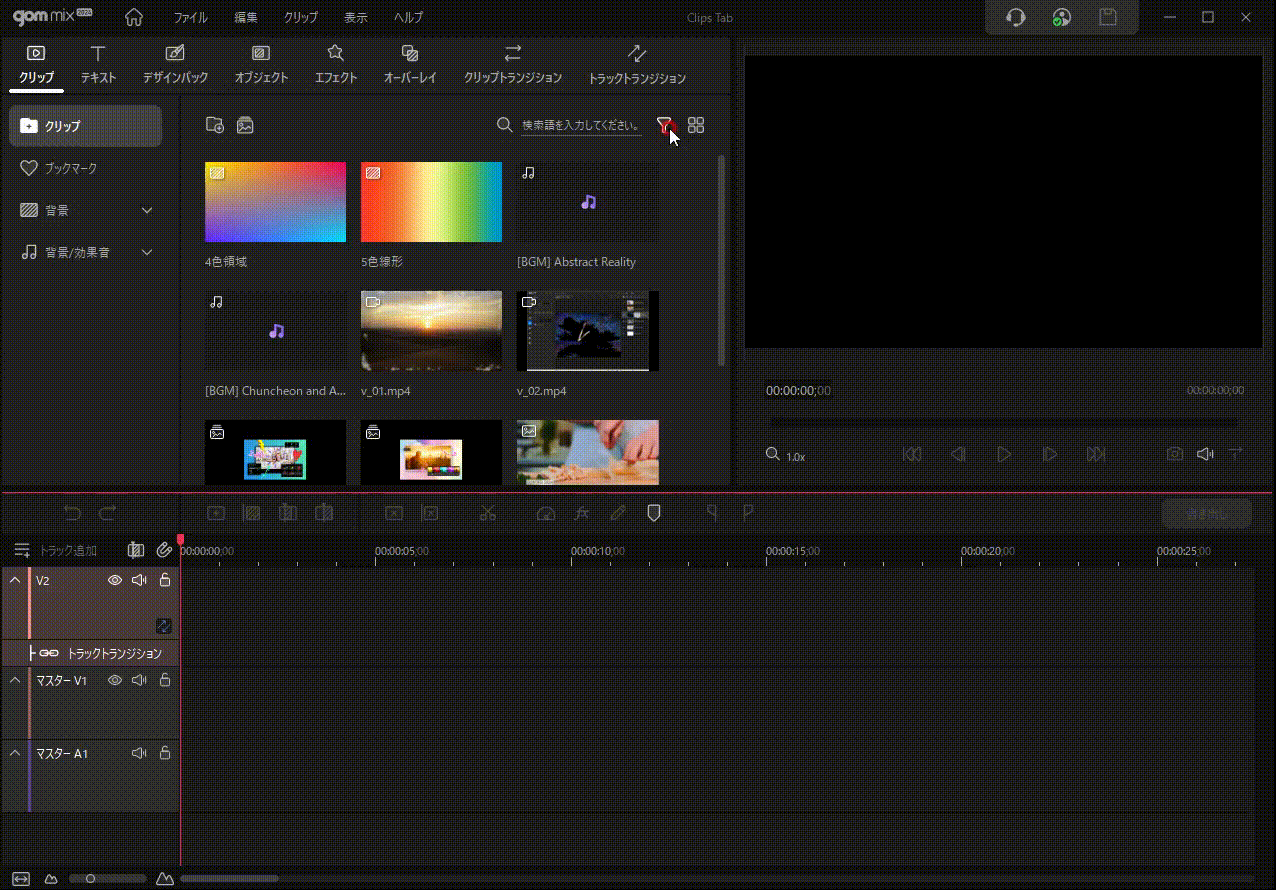Click the scissors split tool
1276x890 pixels.
click(x=487, y=513)
